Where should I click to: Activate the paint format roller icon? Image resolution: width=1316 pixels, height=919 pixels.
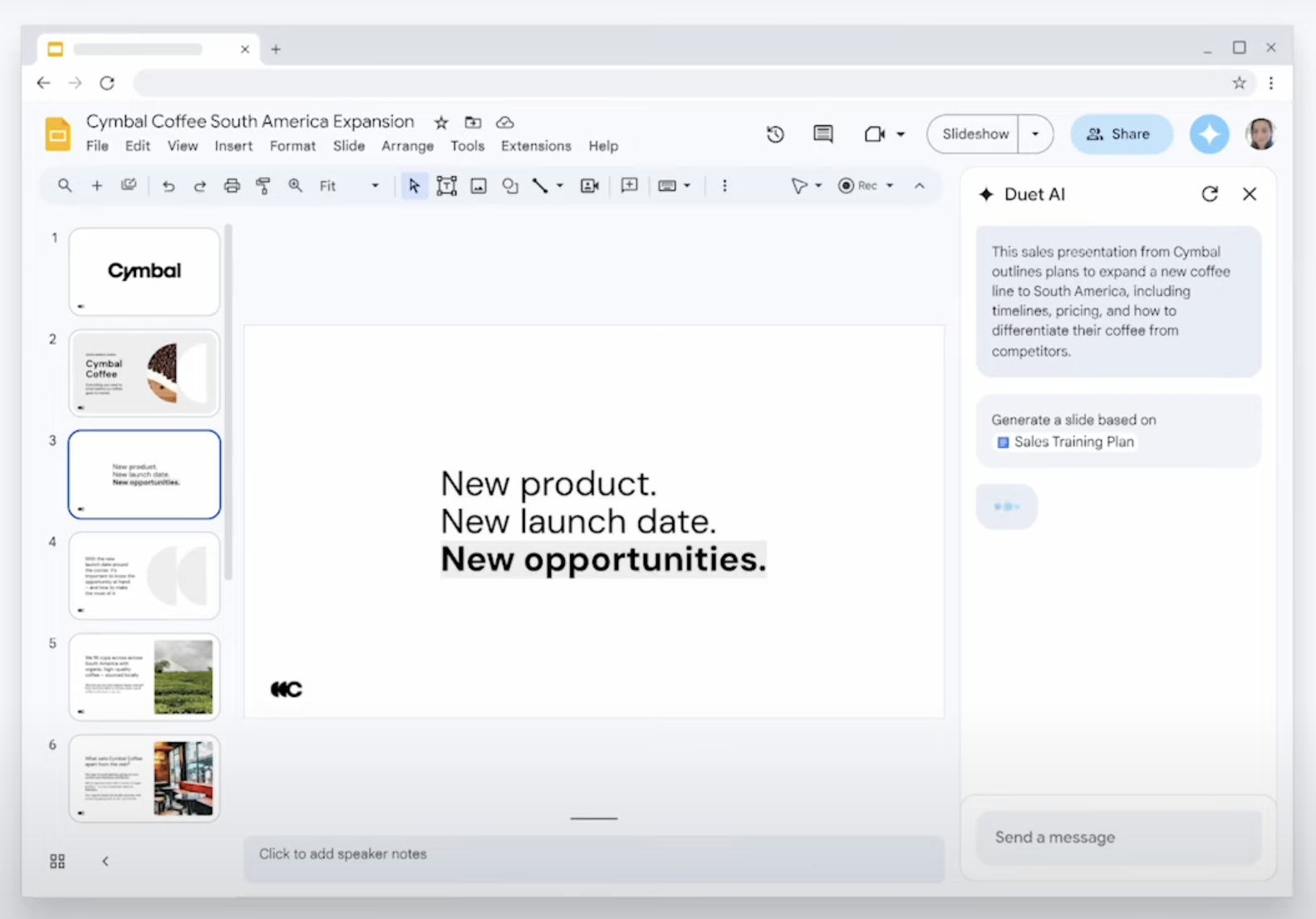(263, 186)
